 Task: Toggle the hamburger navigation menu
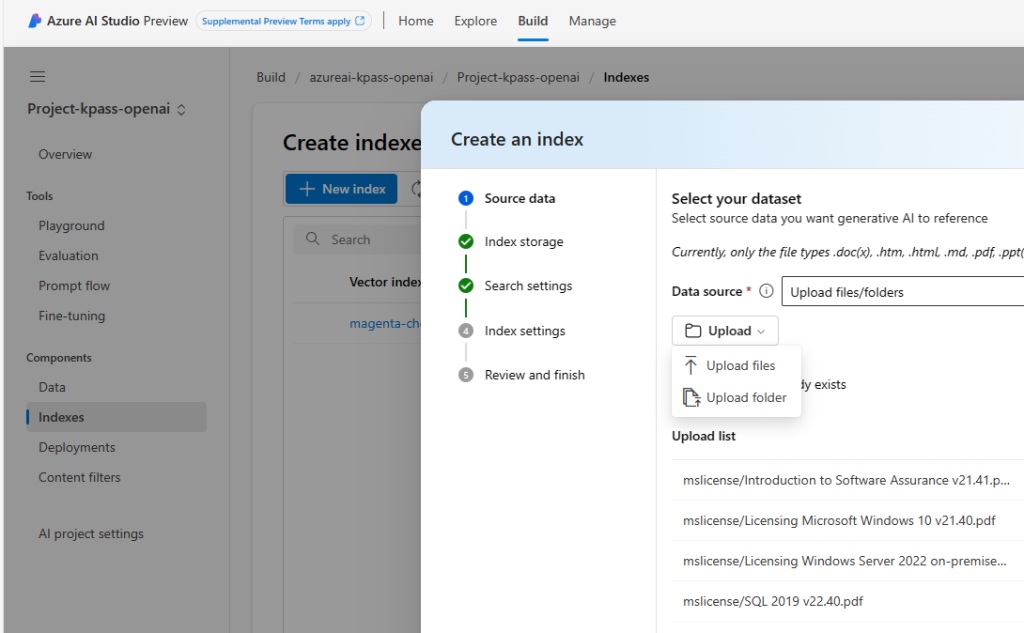click(x=37, y=76)
